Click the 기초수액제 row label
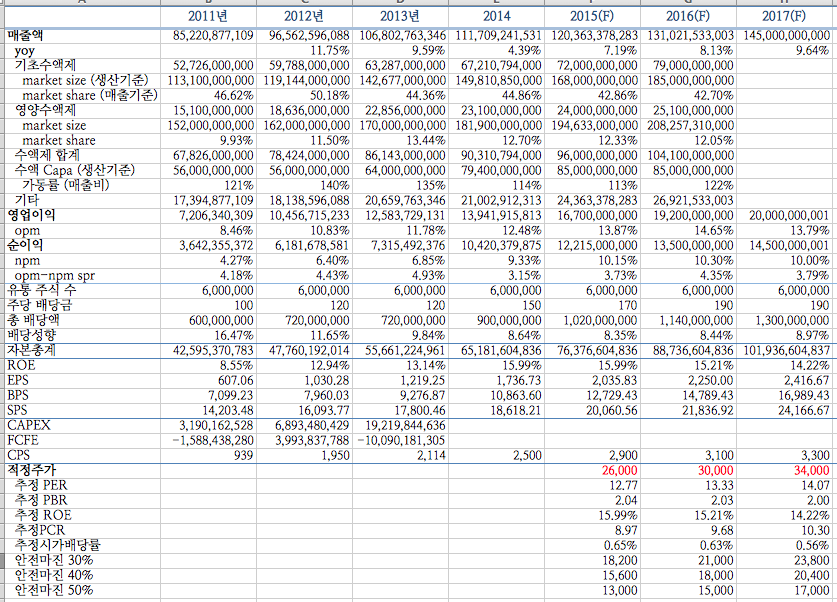Viewport: 837px width, 602px height. click(x=45, y=66)
